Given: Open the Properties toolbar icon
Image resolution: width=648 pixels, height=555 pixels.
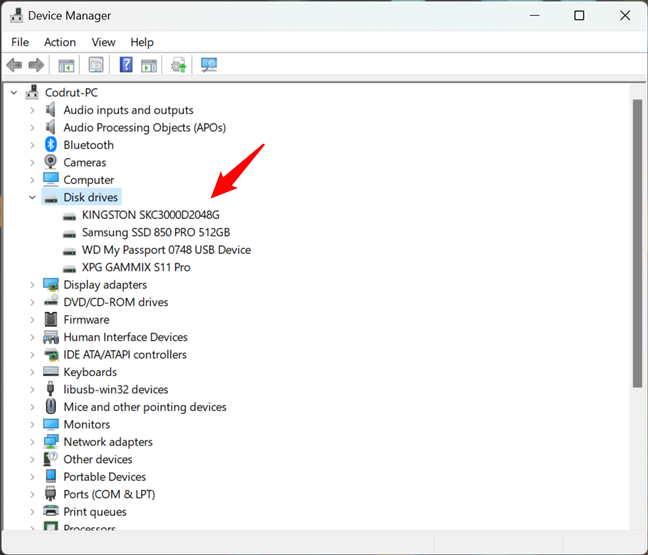Looking at the screenshot, I should pyautogui.click(x=96, y=65).
